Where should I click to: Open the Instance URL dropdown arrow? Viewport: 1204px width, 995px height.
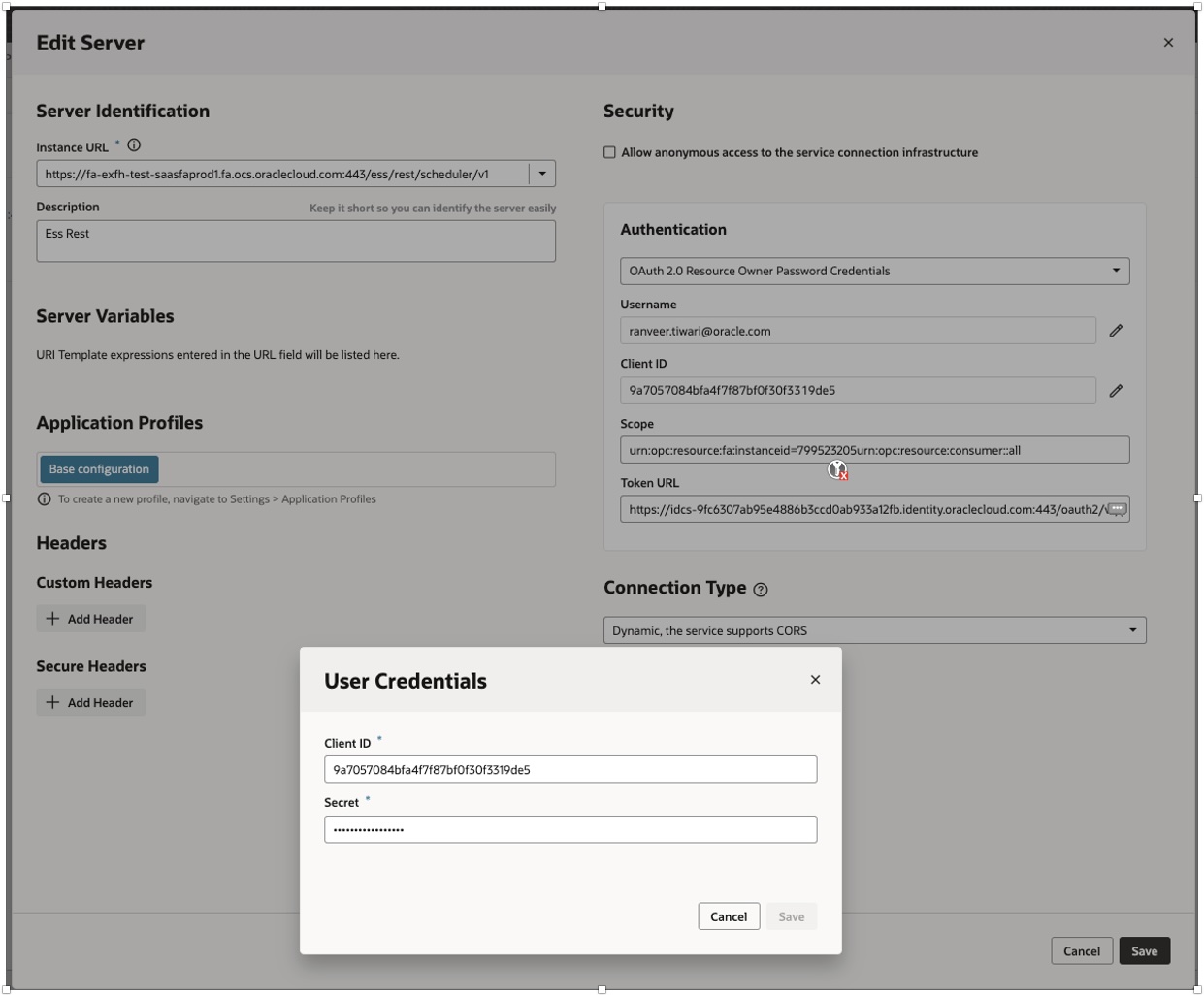pyautogui.click(x=542, y=174)
